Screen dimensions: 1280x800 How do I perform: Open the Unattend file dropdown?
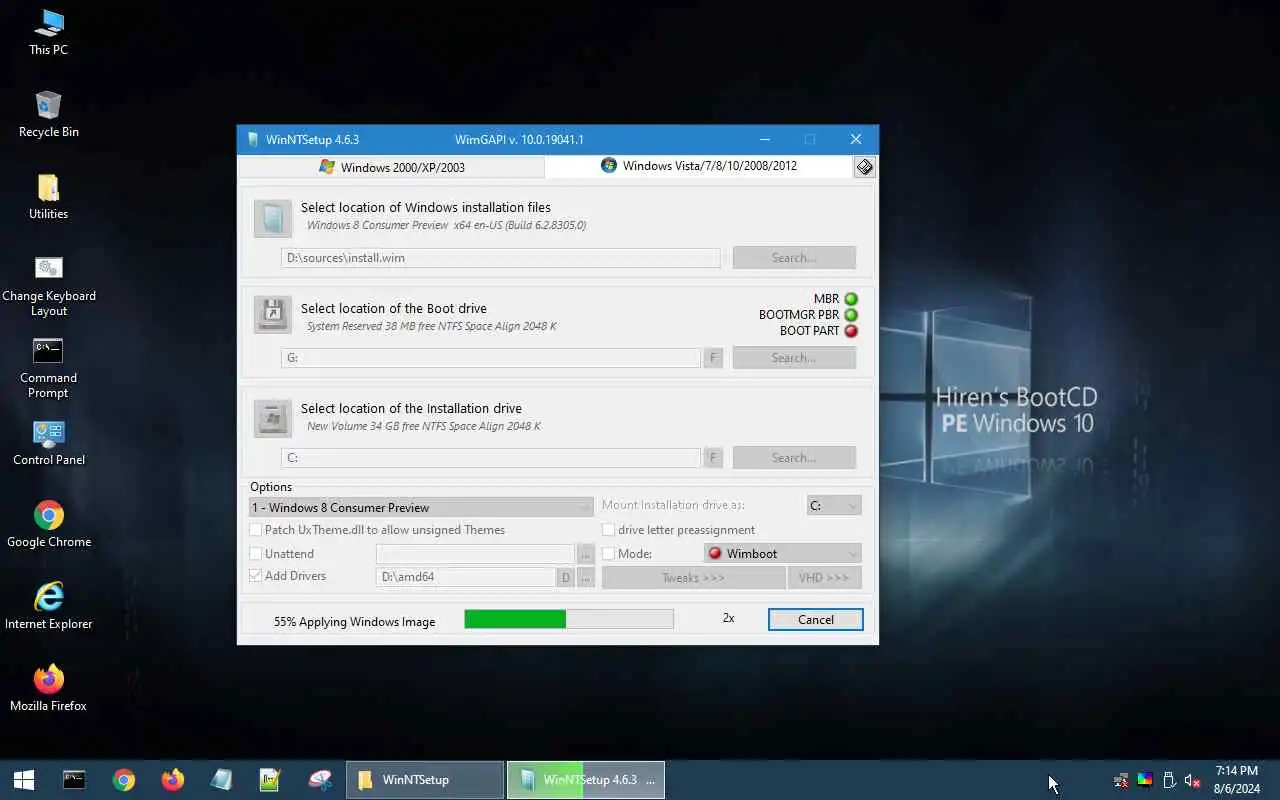tap(474, 553)
